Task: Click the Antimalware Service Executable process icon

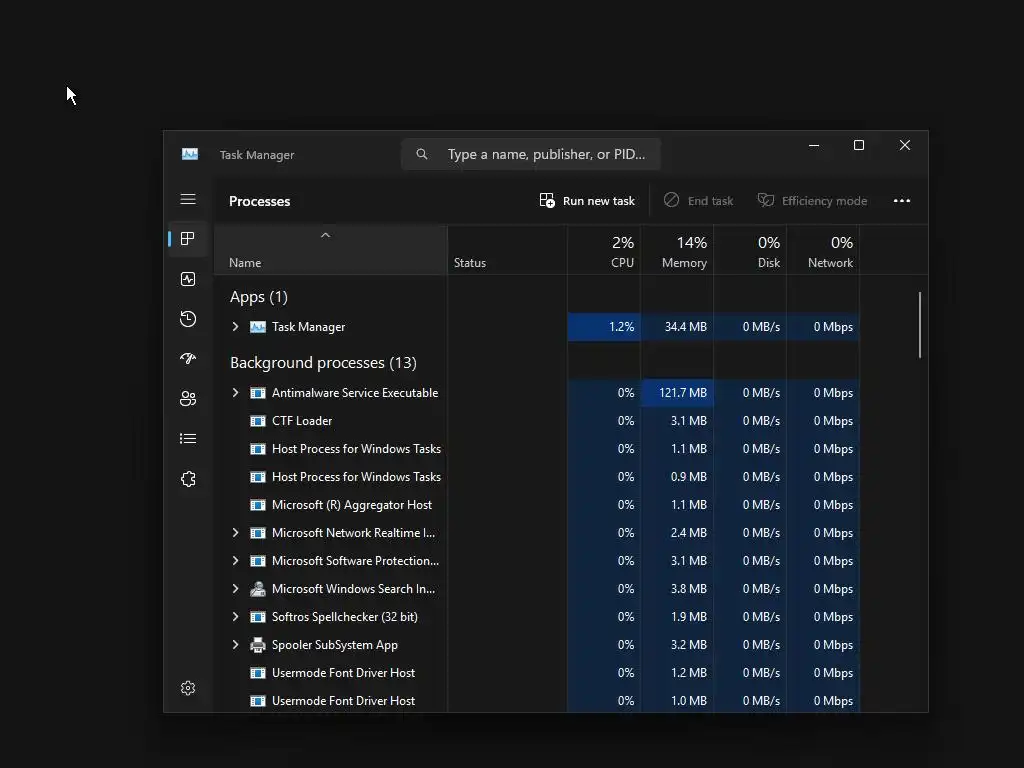Action: click(258, 393)
